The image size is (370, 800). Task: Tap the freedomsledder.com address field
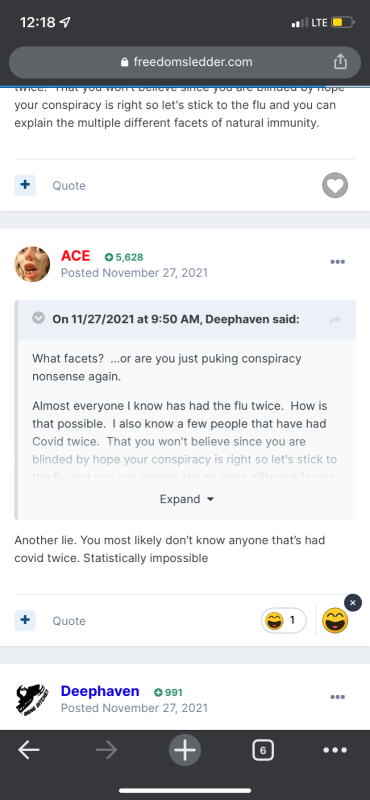coord(185,62)
